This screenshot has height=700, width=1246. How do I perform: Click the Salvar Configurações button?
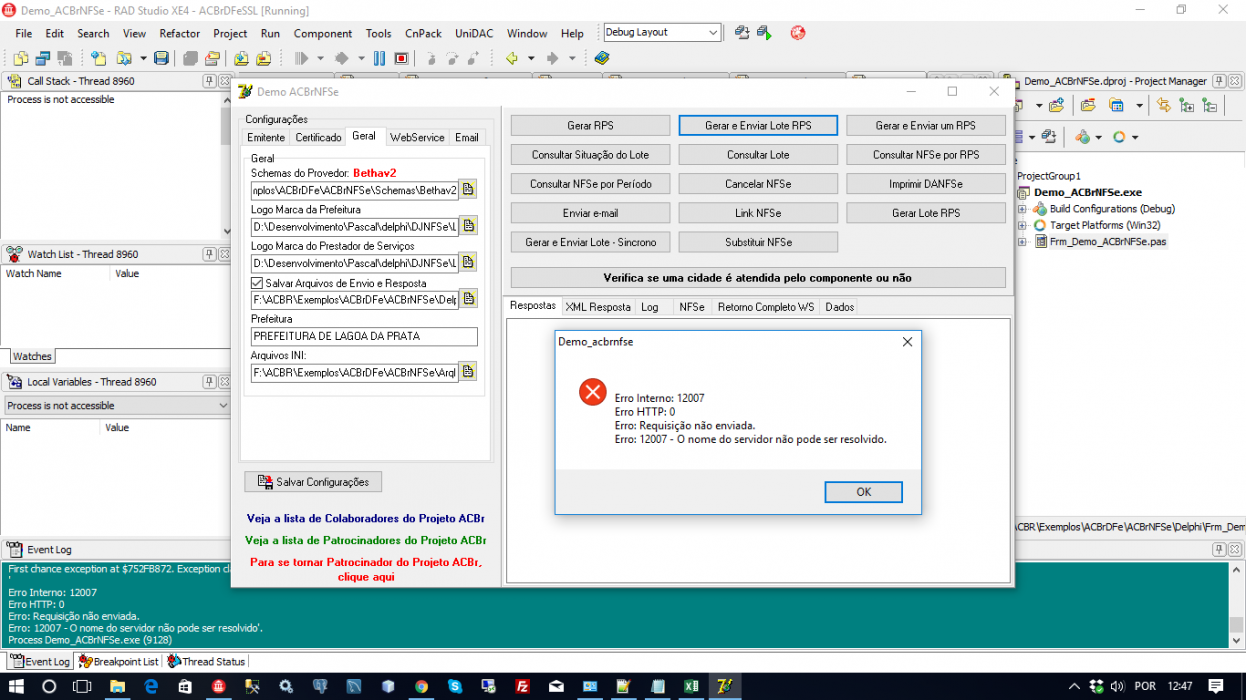[313, 482]
